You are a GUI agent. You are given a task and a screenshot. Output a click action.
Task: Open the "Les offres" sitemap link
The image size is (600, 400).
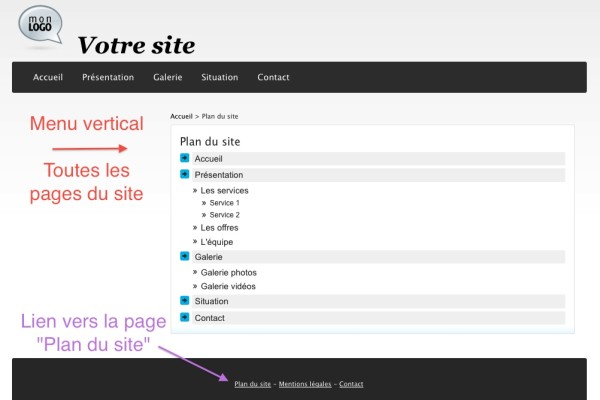(219, 228)
